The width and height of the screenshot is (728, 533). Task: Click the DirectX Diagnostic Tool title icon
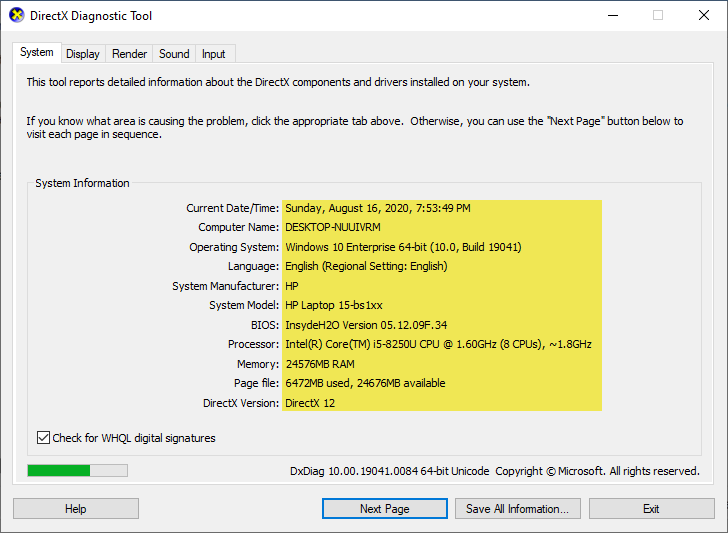(17, 15)
